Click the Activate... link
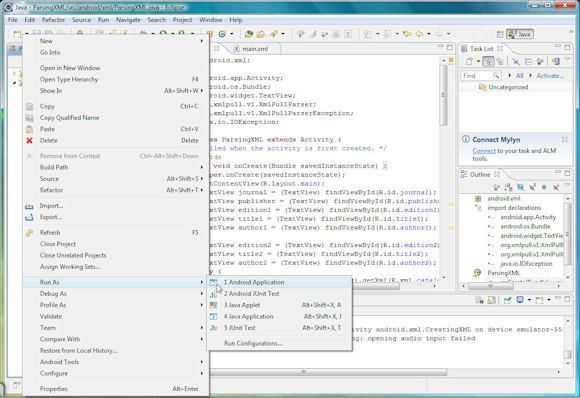This screenshot has height=398, width=580. pos(550,75)
